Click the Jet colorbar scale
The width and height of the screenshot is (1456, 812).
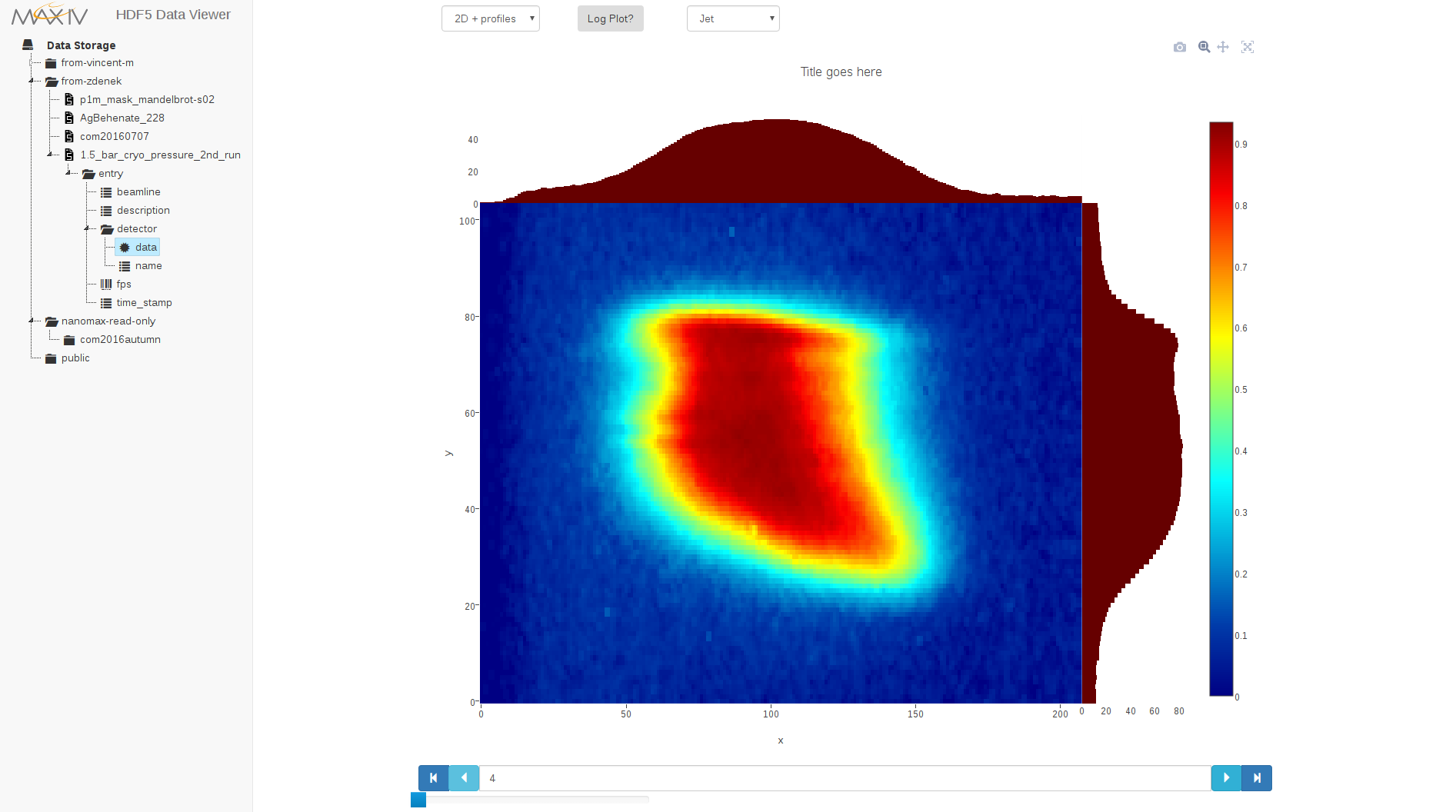(1221, 409)
